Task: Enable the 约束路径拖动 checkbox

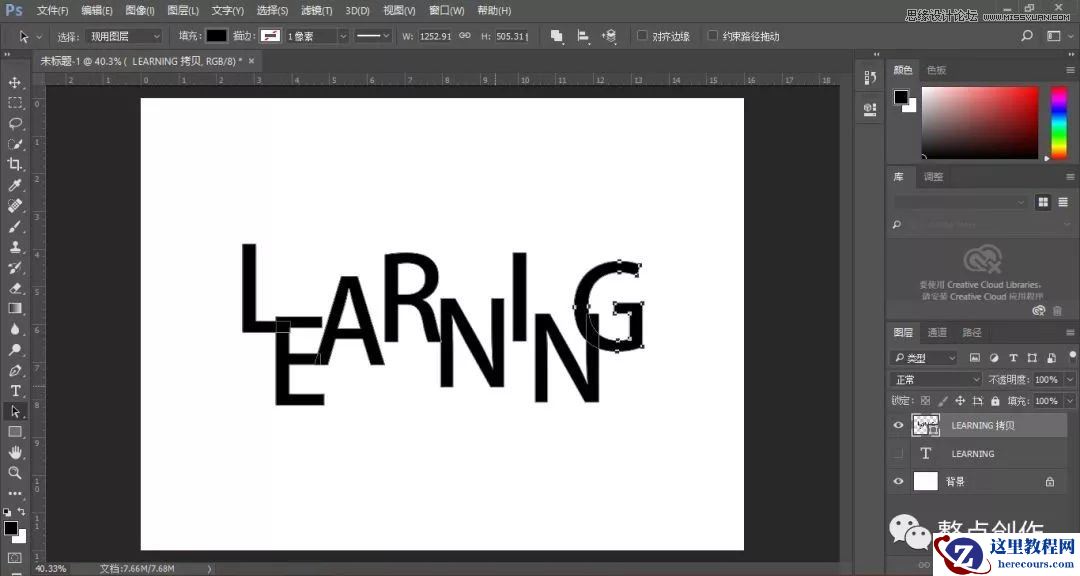Action: pyautogui.click(x=713, y=36)
